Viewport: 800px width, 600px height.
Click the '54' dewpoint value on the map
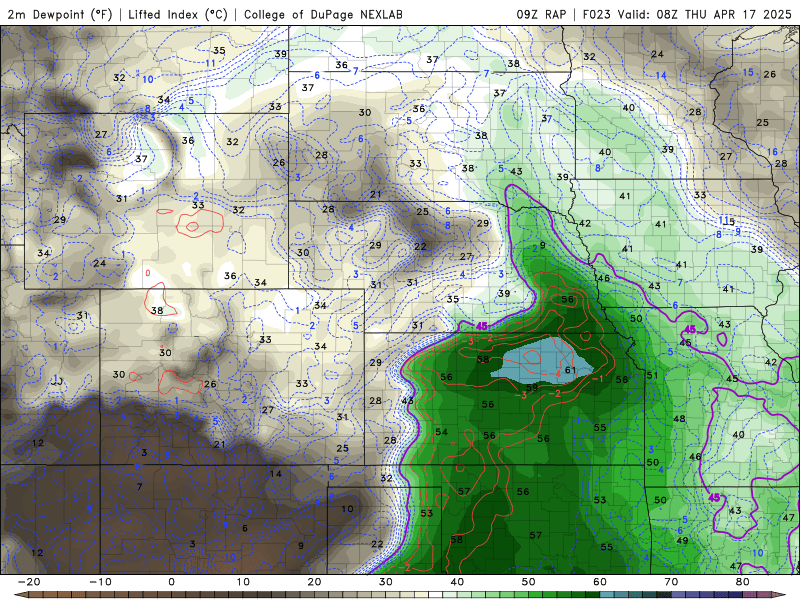click(x=441, y=432)
